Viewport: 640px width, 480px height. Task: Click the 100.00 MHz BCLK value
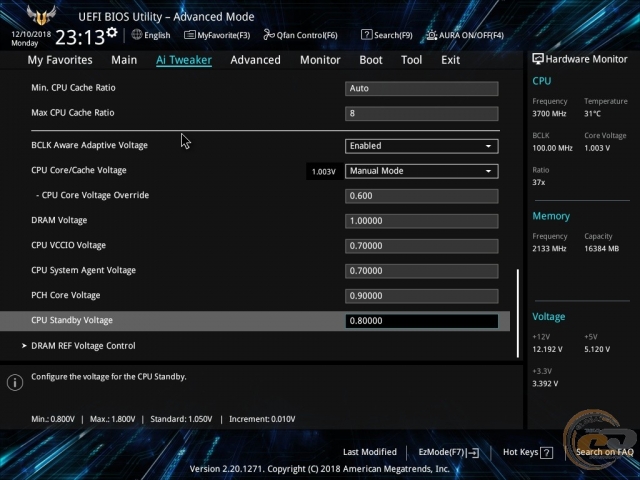[552, 148]
